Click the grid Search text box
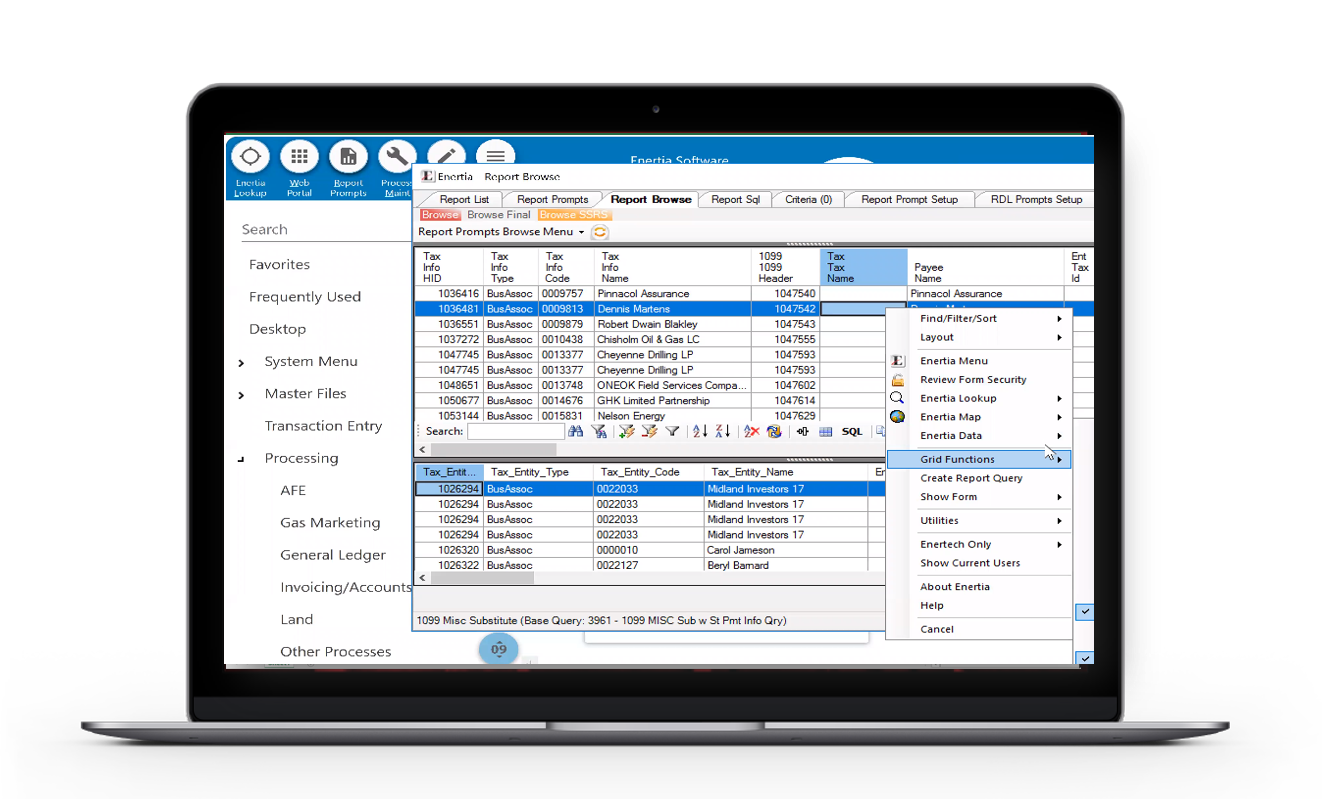Viewport: 1322px width, 799px height. 516,431
